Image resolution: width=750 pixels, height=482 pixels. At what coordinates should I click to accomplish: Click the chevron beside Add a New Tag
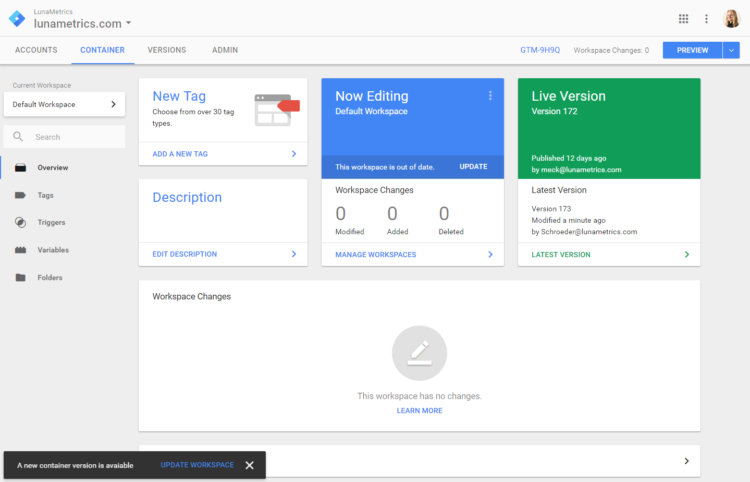(x=294, y=153)
